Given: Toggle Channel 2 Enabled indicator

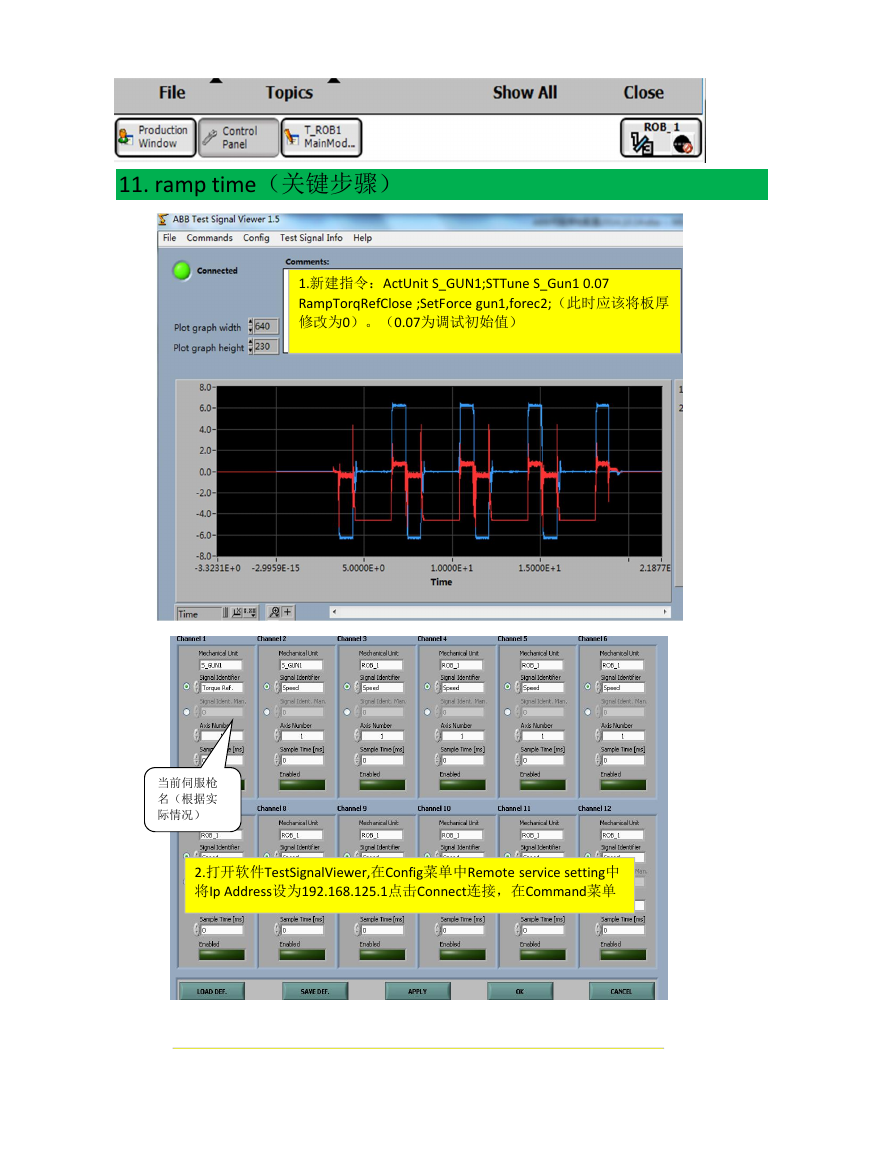Looking at the screenshot, I should click(x=302, y=784).
